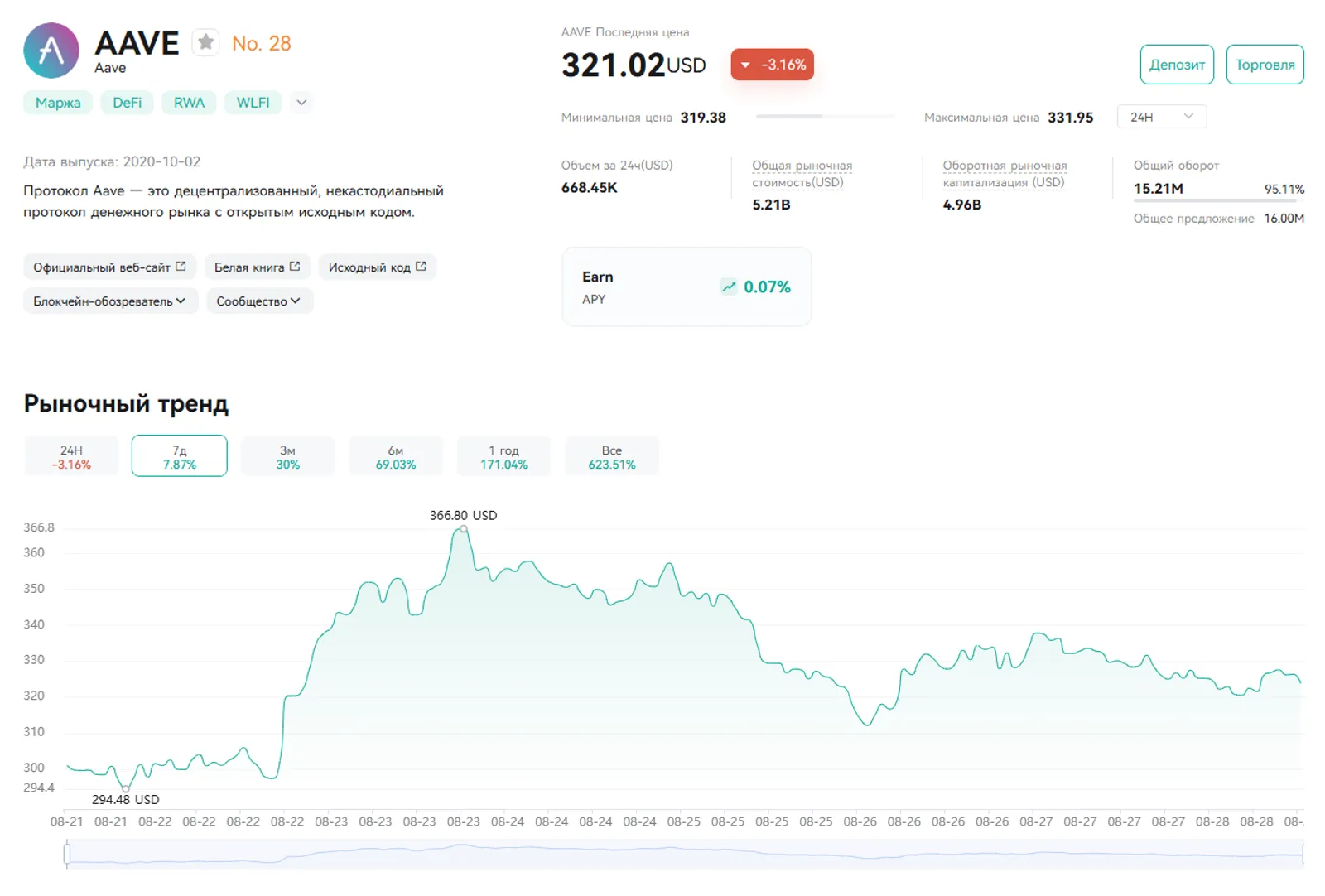This screenshot has height=896, width=1325.
Task: Expand Блокчейн-обозреватель dropdown
Action: point(110,301)
